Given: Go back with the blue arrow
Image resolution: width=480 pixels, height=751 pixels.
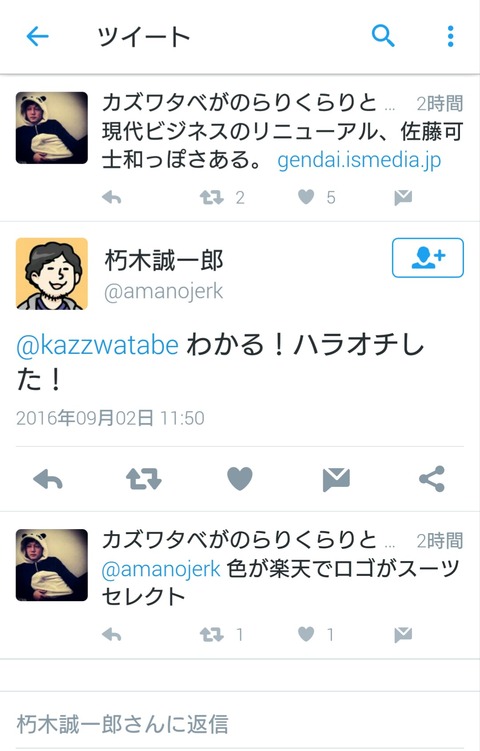Looking at the screenshot, I should [37, 36].
